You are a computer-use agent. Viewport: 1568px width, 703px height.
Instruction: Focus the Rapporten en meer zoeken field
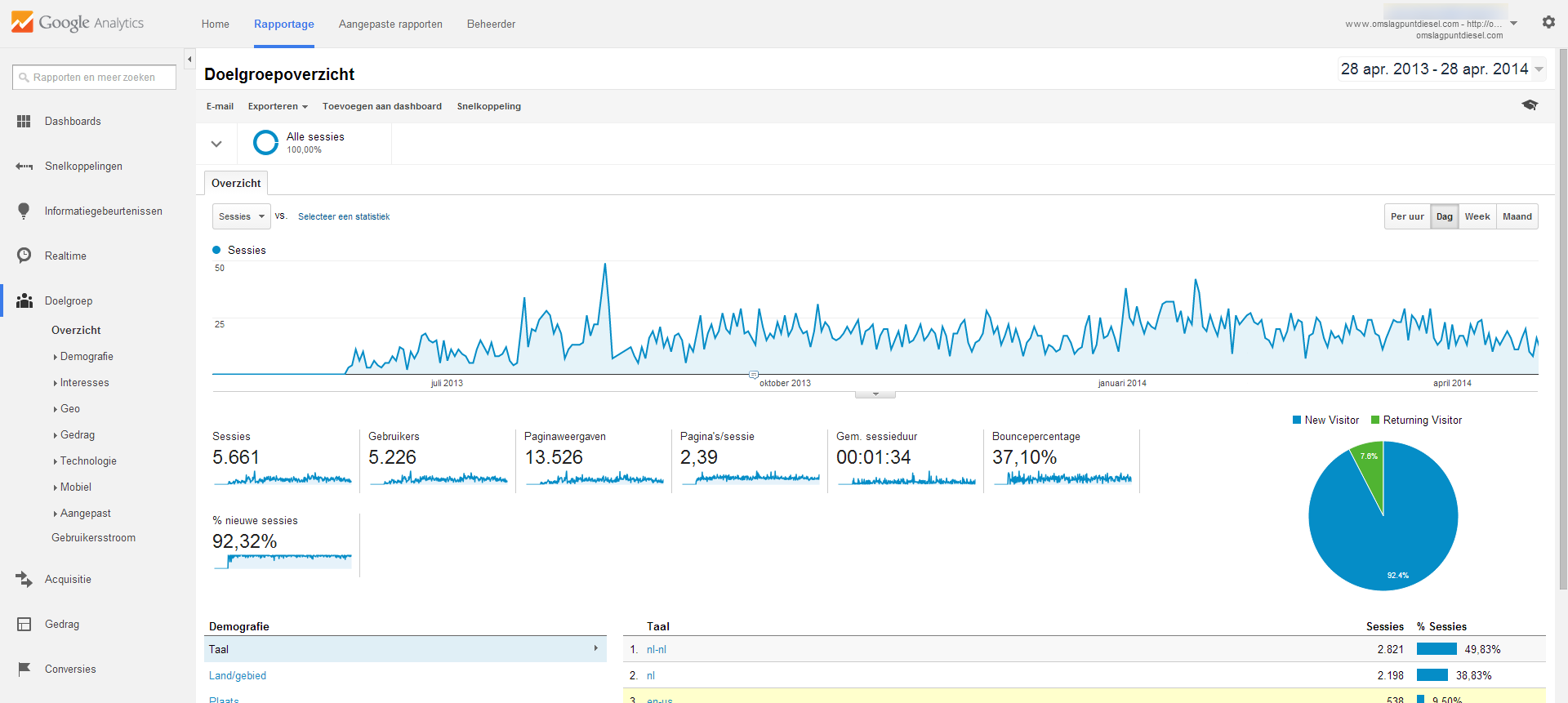(x=94, y=77)
